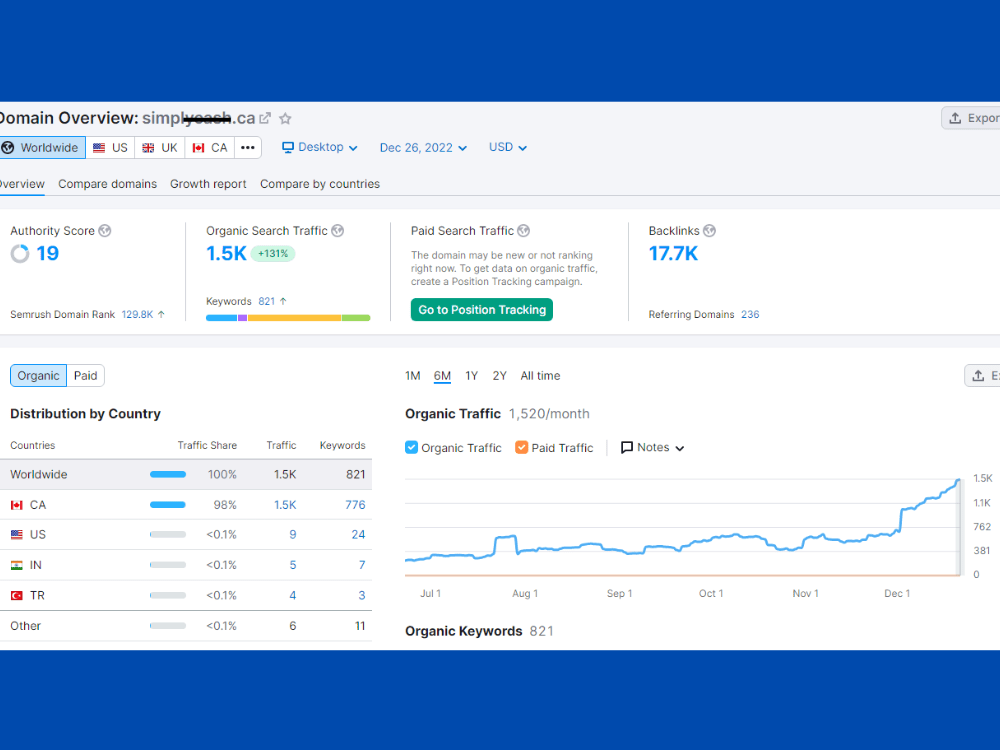Select the Worldwide row in the country table
1000x750 pixels.
coord(186,474)
